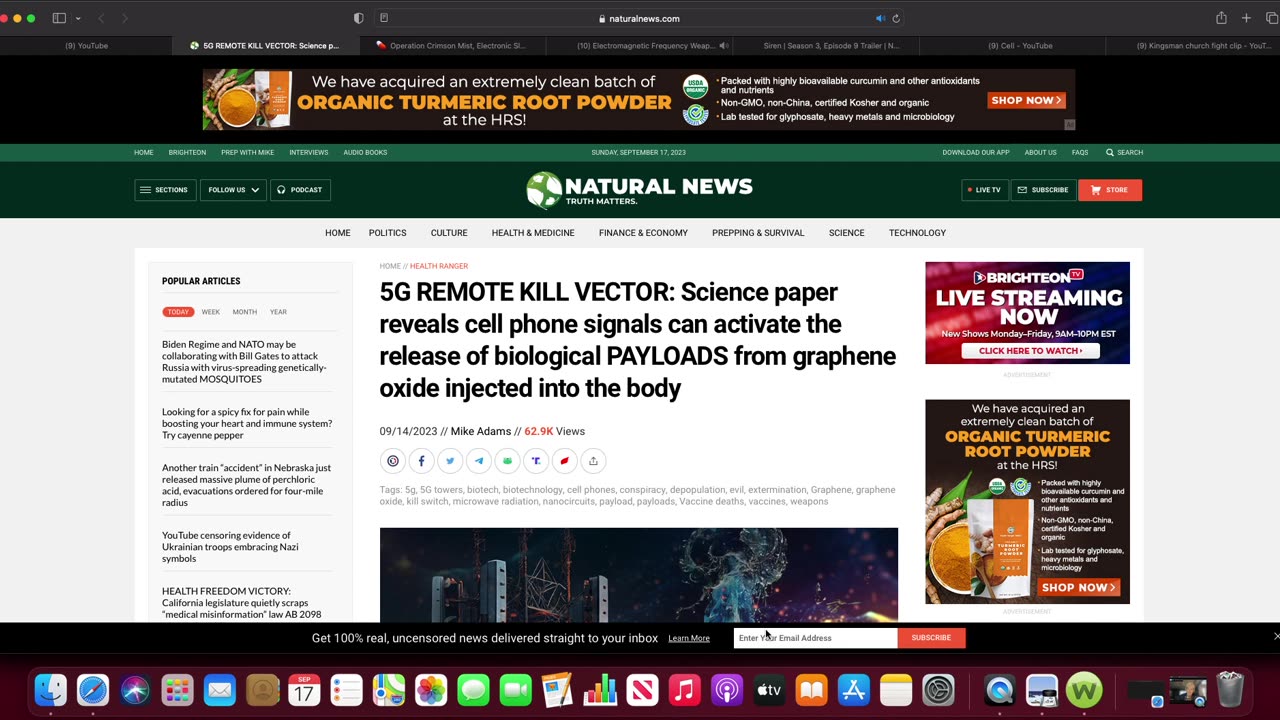Open a new tab with plus icon
Viewport: 1280px width, 720px height.
click(x=1246, y=18)
